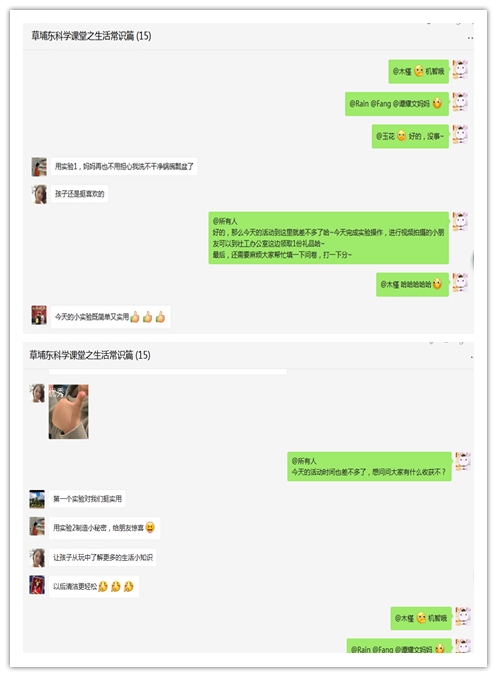The image size is (497, 677).
Task: Click the @Rain @Fang mention message bubble
Action: point(397,104)
